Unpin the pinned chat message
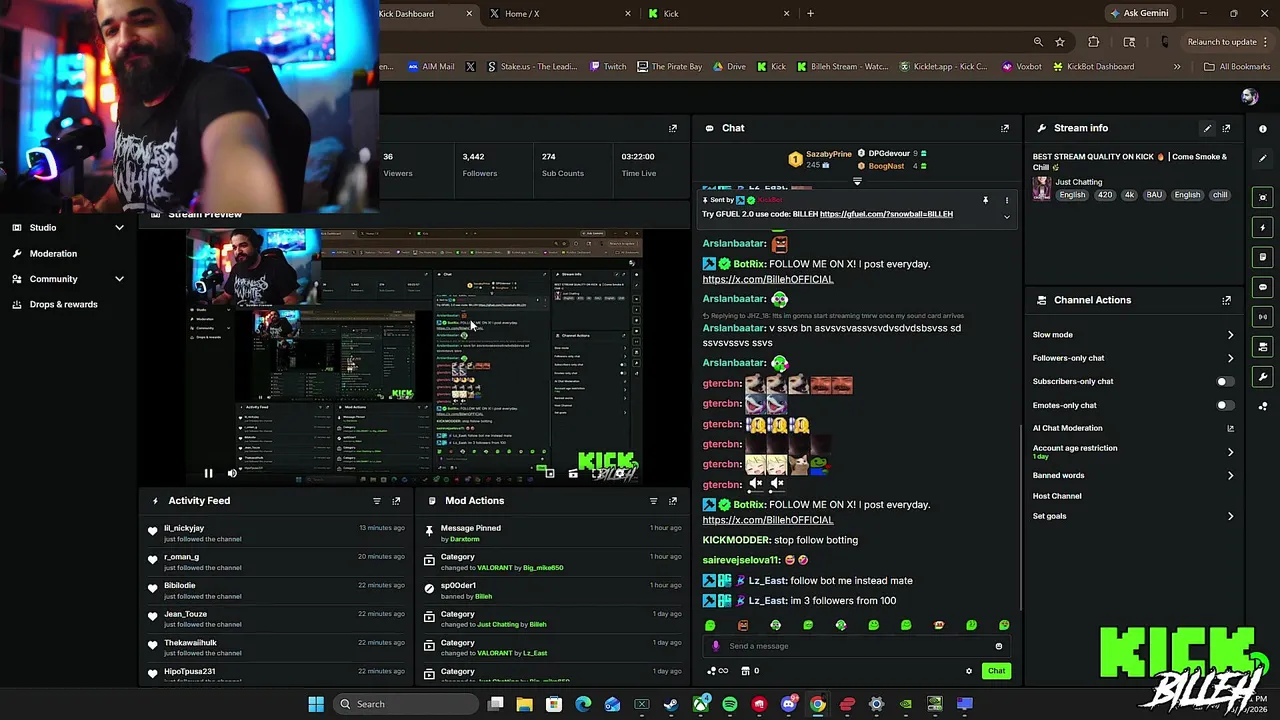The height and width of the screenshot is (720, 1280). [985, 200]
